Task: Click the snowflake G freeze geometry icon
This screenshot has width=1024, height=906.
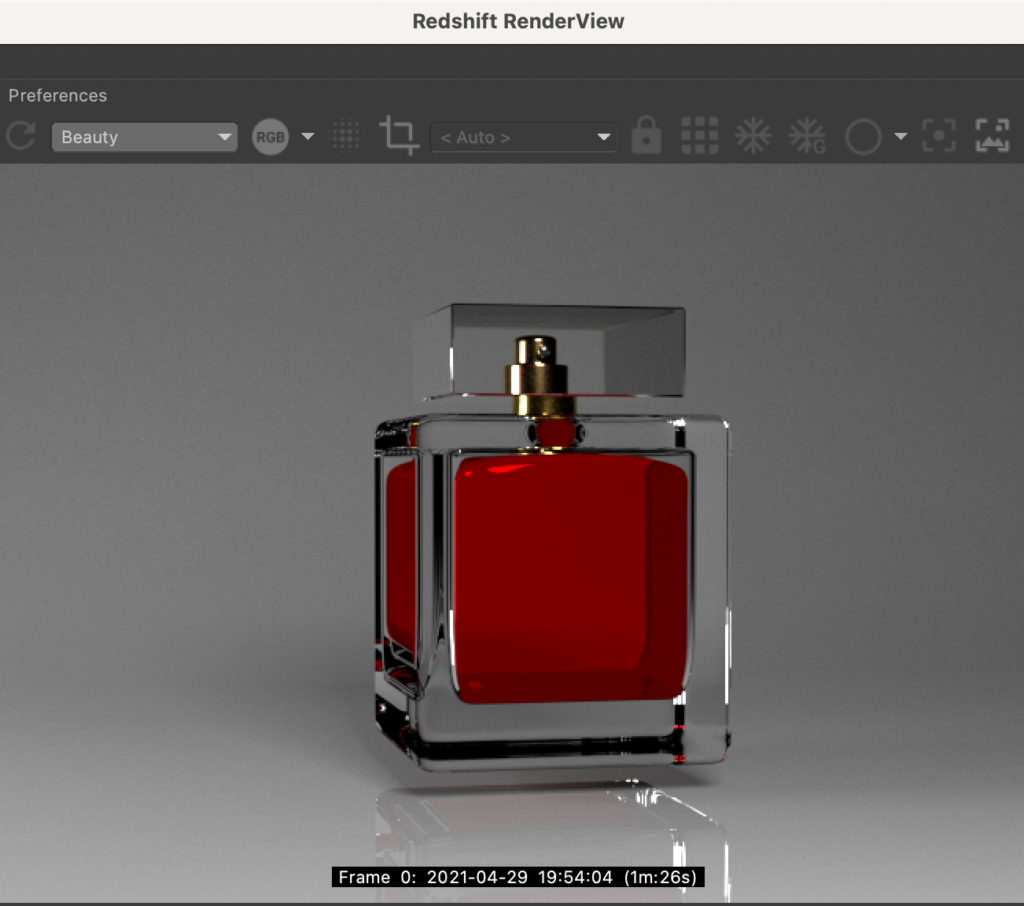Action: tap(807, 136)
